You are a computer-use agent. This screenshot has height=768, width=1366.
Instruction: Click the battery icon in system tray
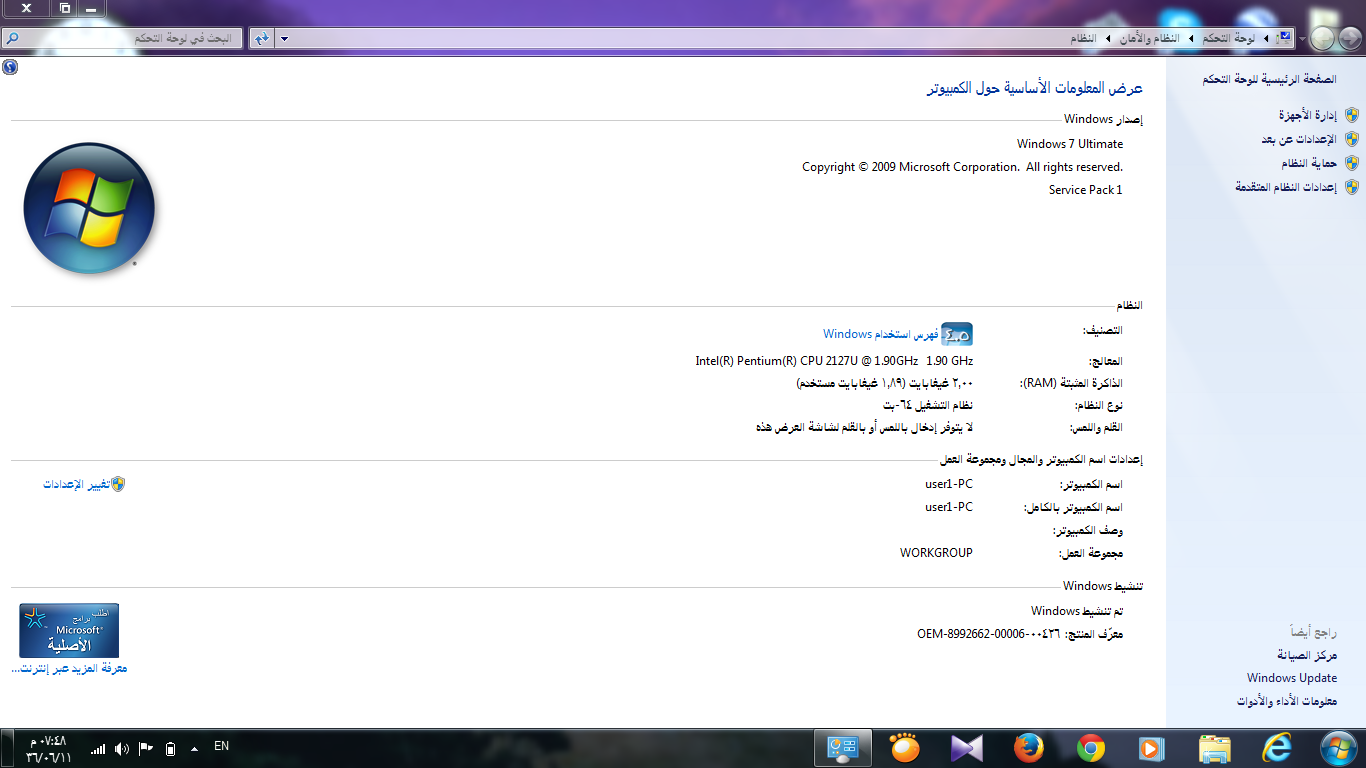tap(170, 748)
